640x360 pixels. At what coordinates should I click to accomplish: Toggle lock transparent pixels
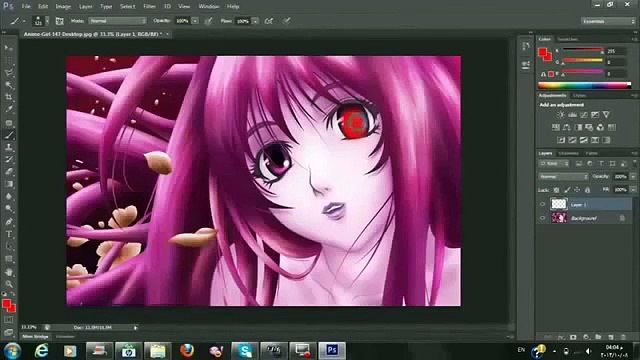pos(556,190)
